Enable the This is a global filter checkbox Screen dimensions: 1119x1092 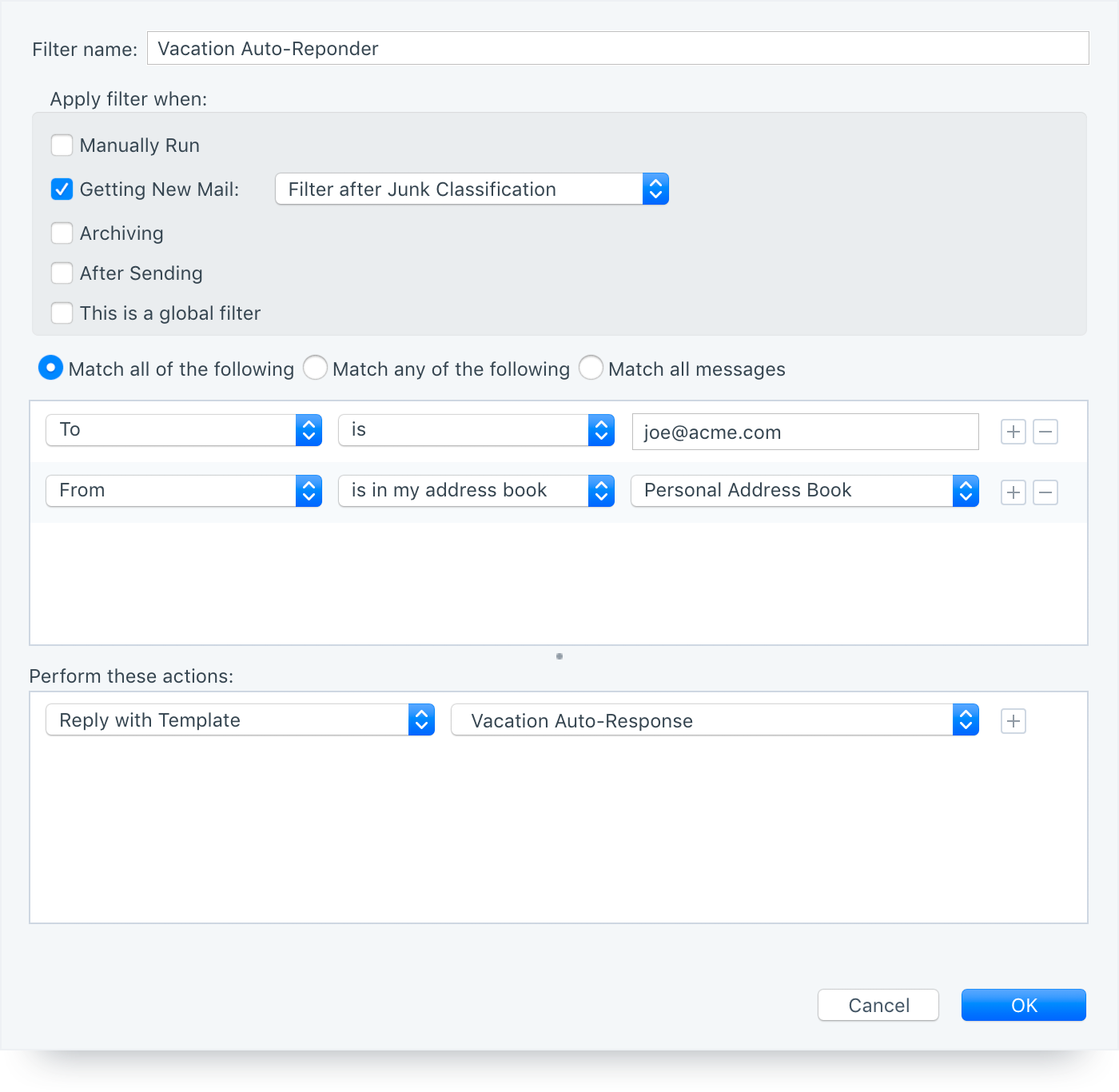62,313
